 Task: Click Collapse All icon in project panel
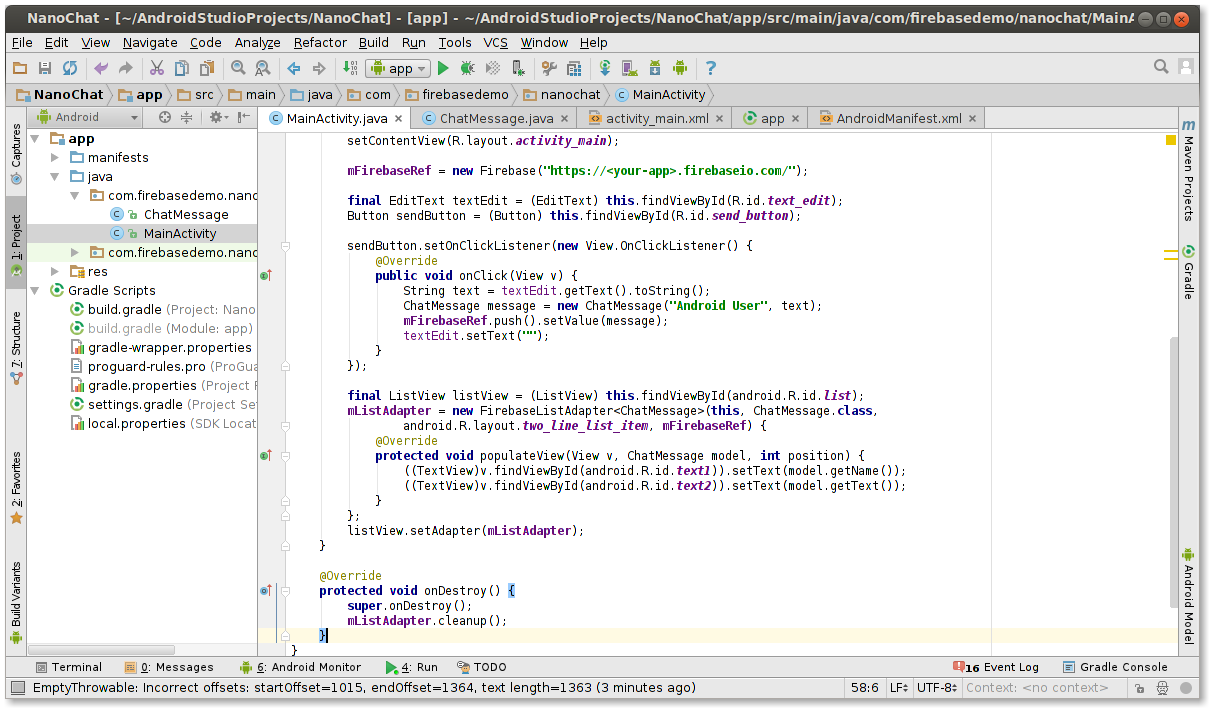tap(186, 117)
